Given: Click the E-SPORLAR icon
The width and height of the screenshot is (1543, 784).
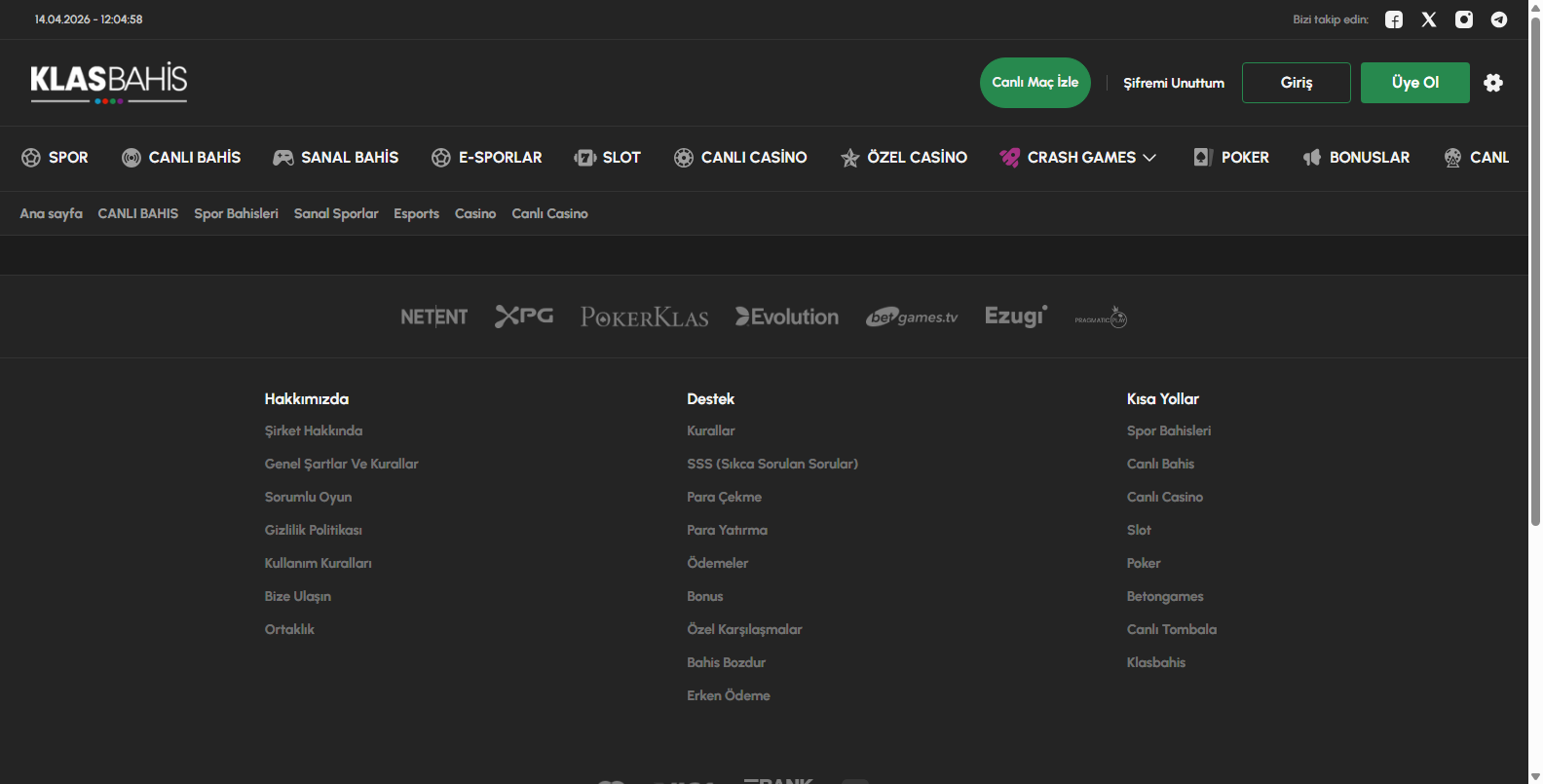Looking at the screenshot, I should click(441, 158).
